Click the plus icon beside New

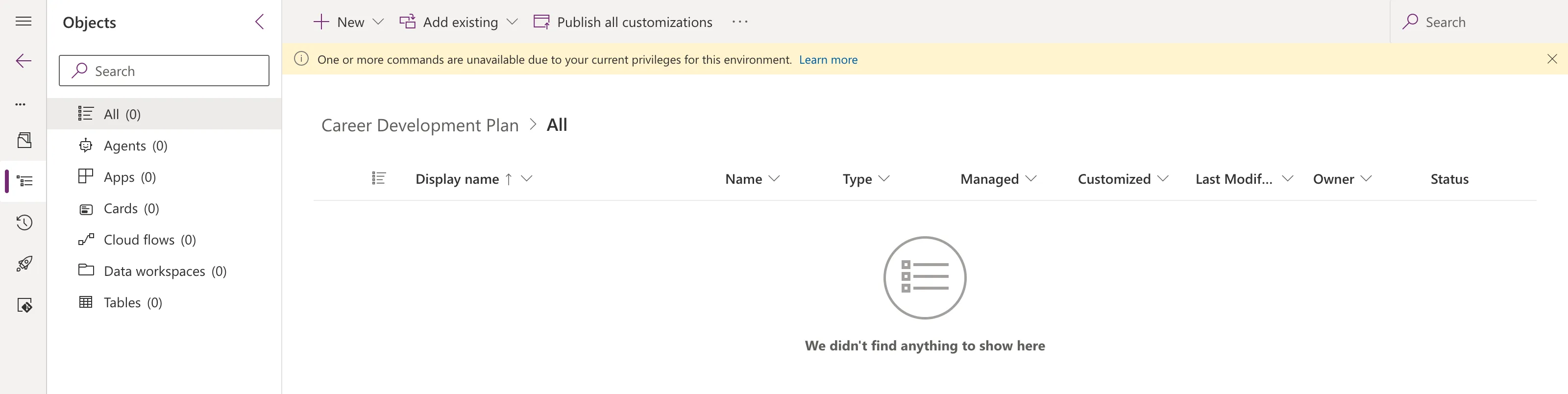pyautogui.click(x=321, y=22)
